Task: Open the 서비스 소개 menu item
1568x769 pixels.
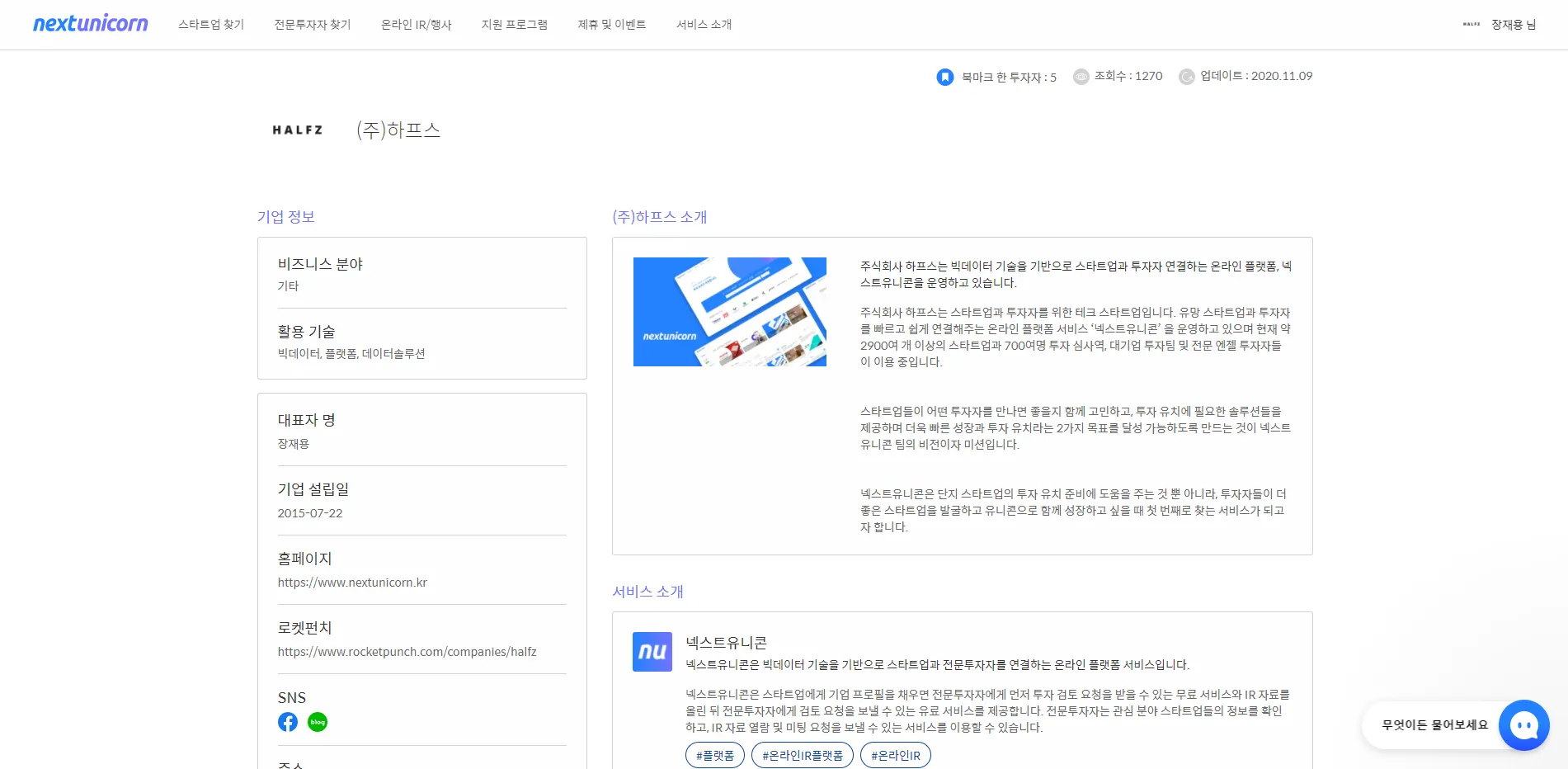Action: [704, 25]
